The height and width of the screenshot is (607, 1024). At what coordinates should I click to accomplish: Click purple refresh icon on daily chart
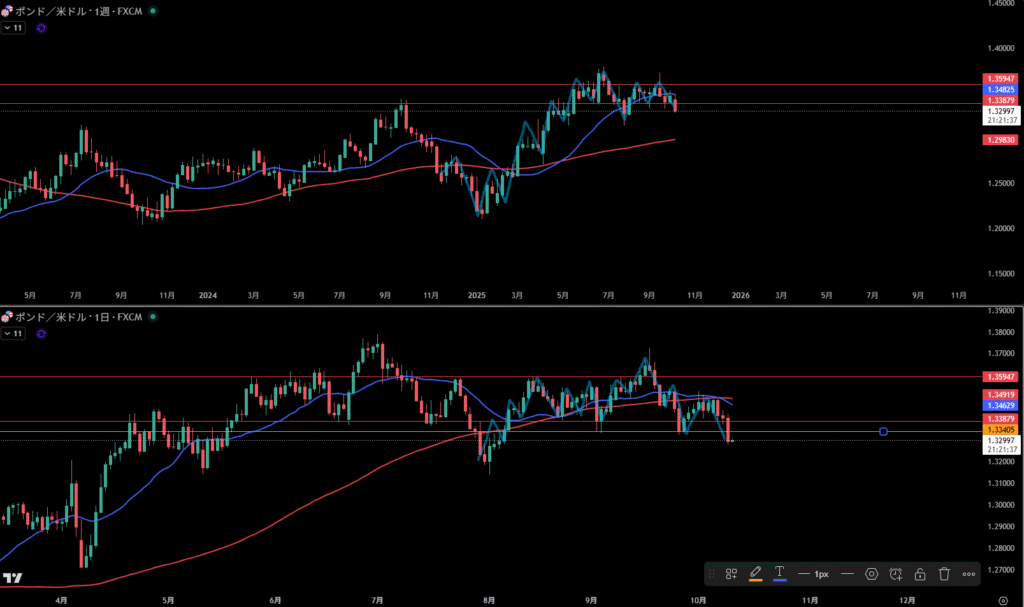(x=40, y=332)
